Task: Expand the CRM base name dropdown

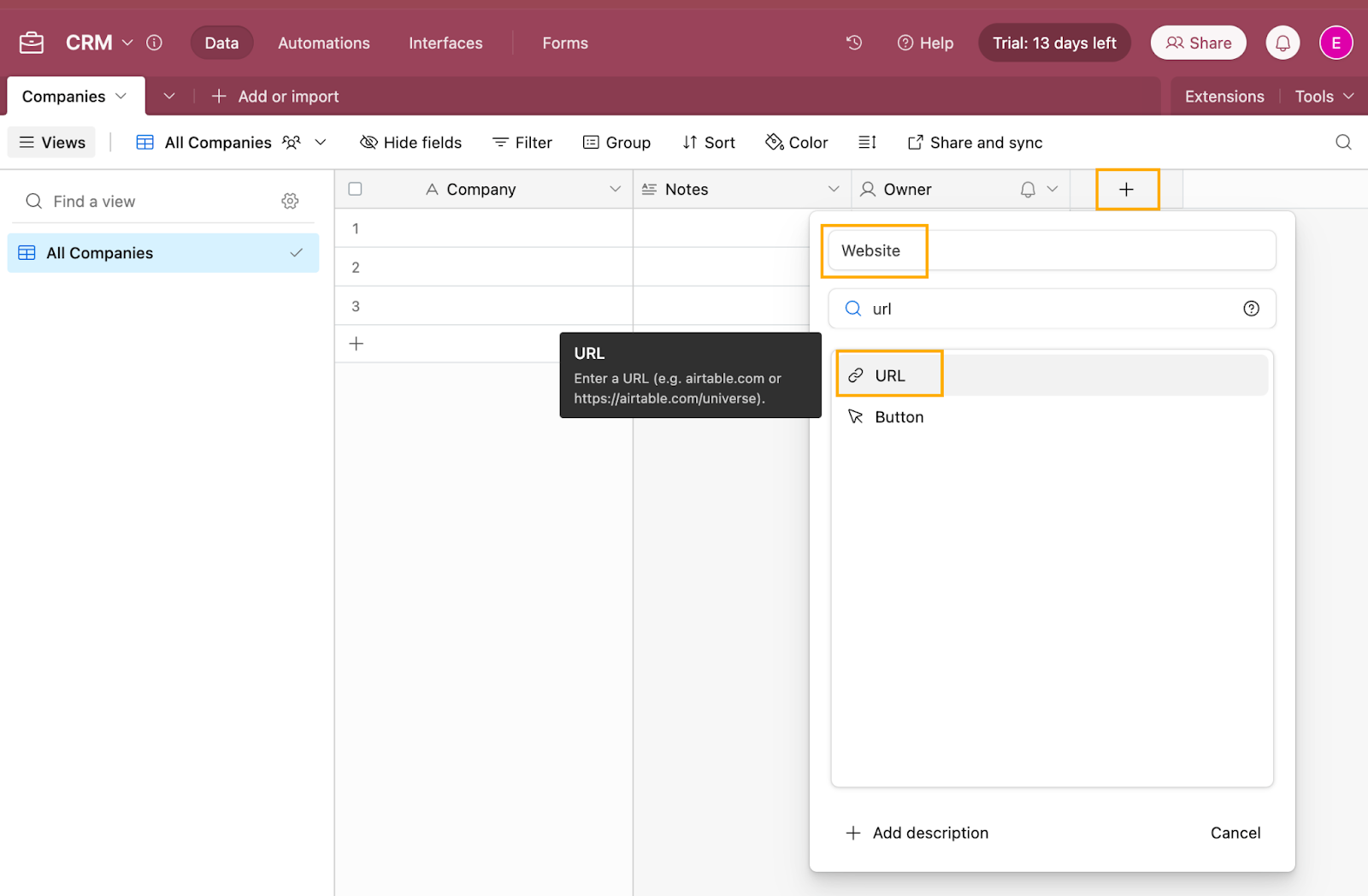Action: coord(127,43)
